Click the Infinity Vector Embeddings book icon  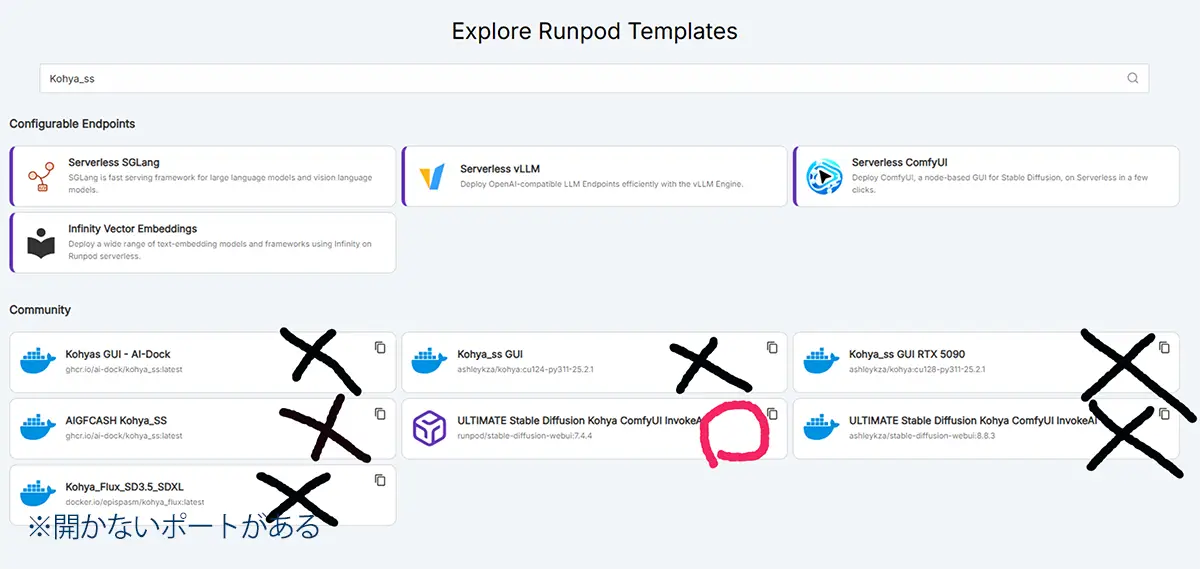[x=41, y=243]
